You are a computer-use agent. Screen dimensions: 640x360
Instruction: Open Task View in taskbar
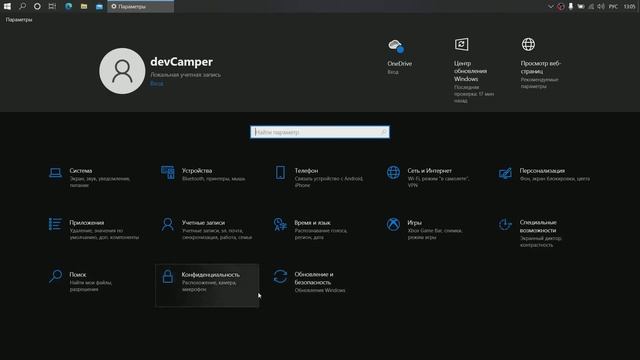(52, 6)
